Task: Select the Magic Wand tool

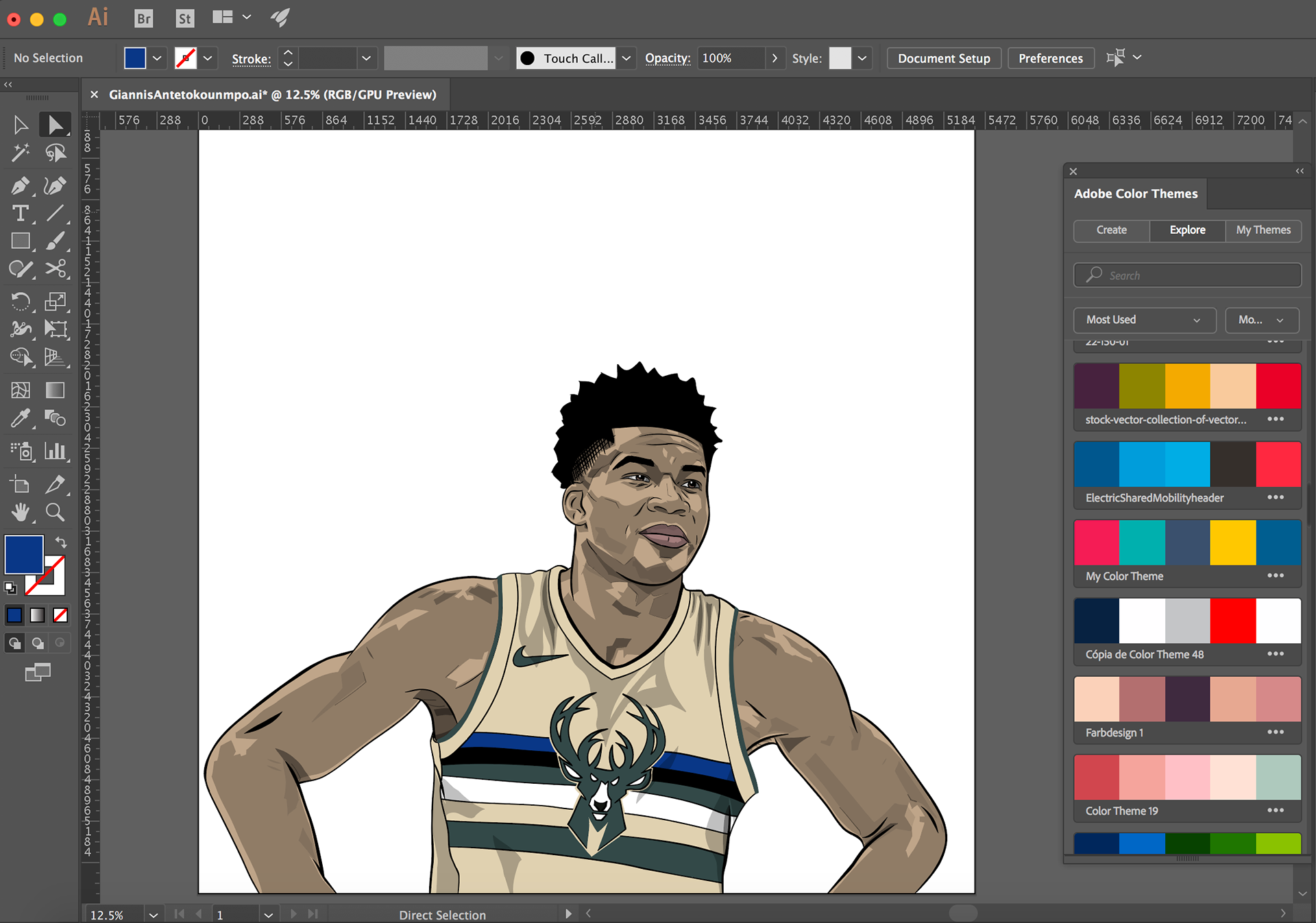Action: pos(21,153)
